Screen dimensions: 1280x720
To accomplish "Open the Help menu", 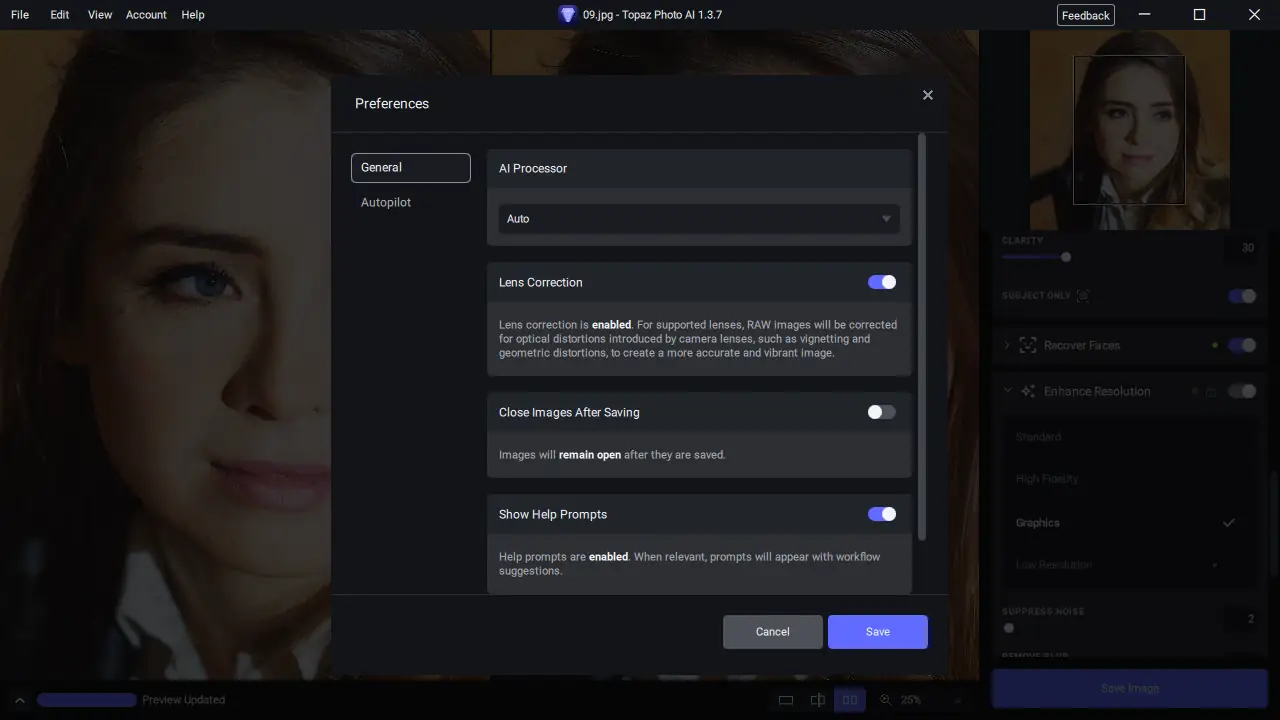I will [x=193, y=15].
